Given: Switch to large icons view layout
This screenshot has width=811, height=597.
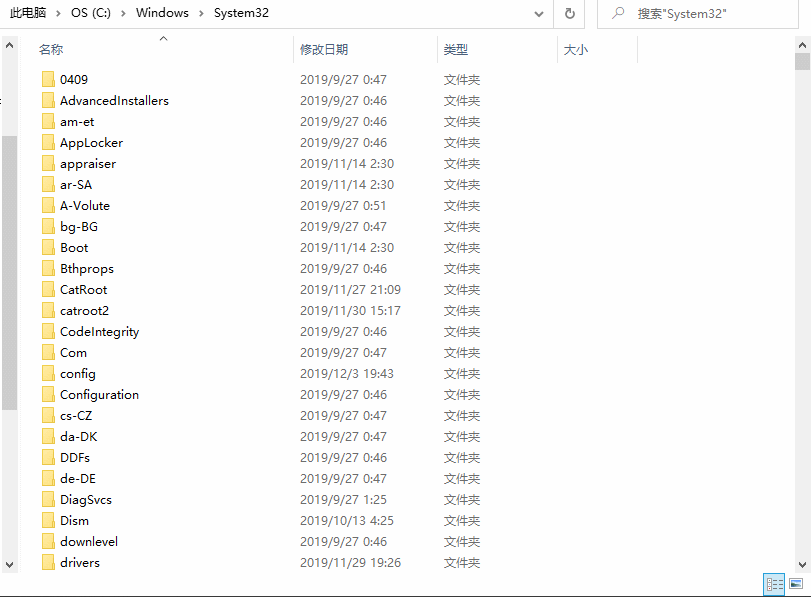Looking at the screenshot, I should (796, 585).
